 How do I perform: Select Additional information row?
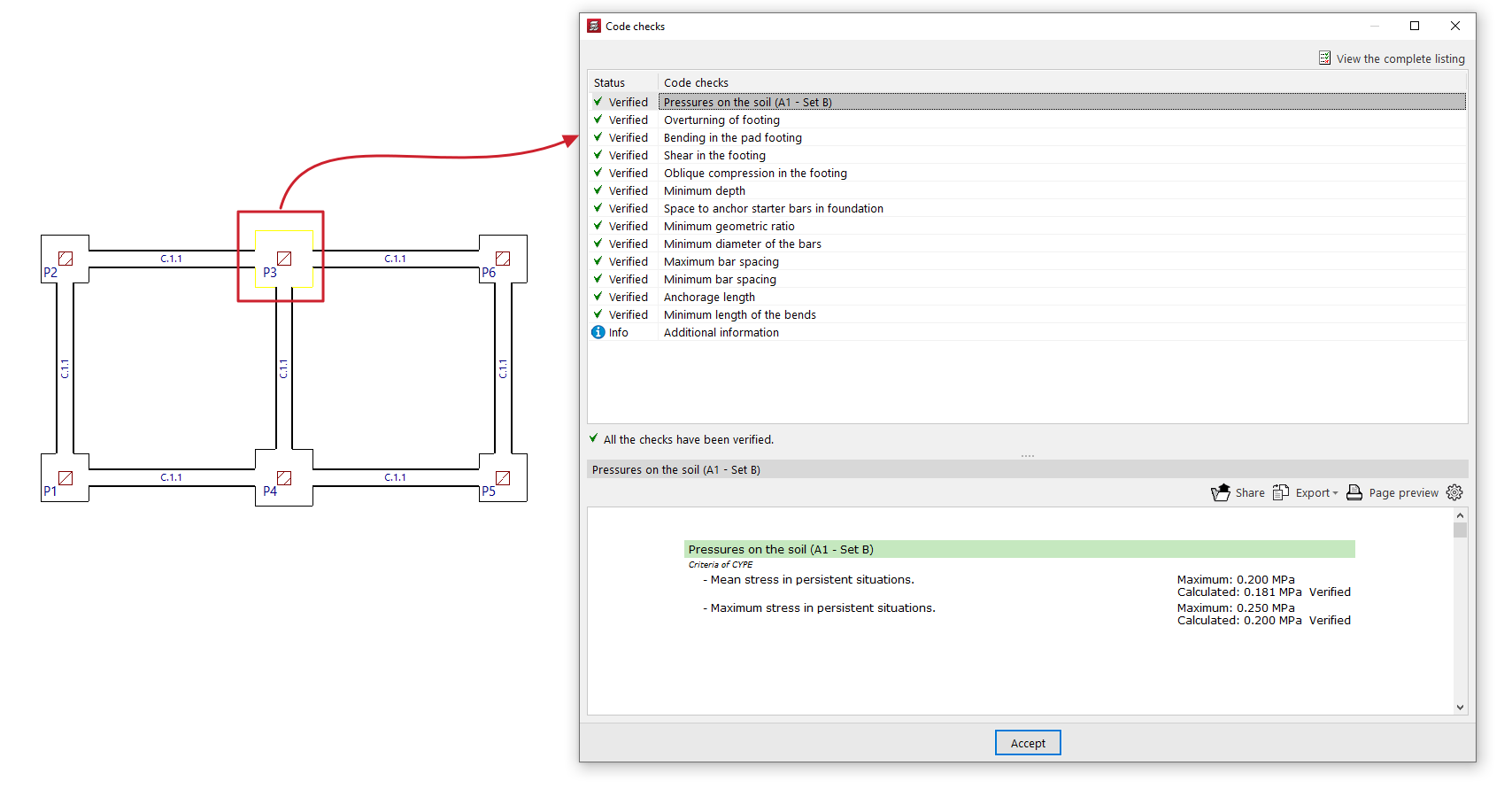1027,332
